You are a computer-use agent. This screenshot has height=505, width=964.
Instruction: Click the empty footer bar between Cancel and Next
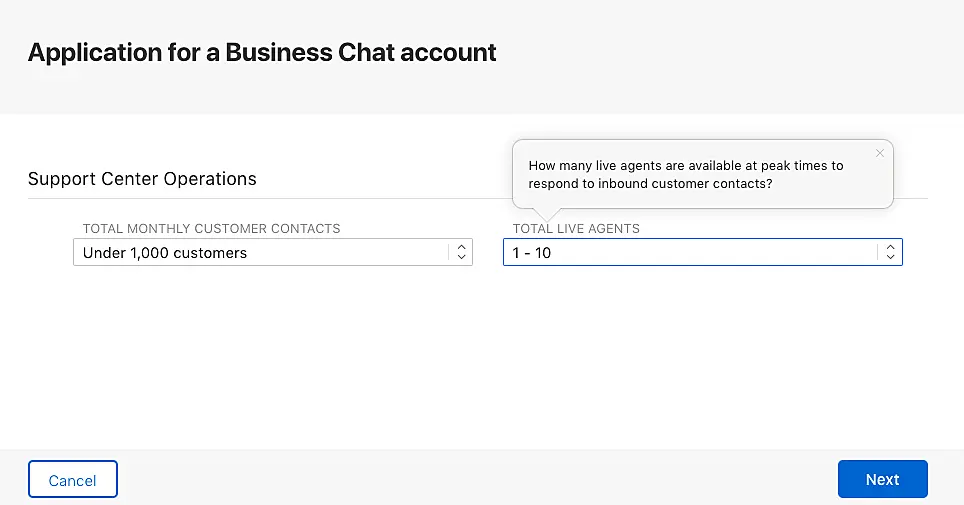pos(480,478)
